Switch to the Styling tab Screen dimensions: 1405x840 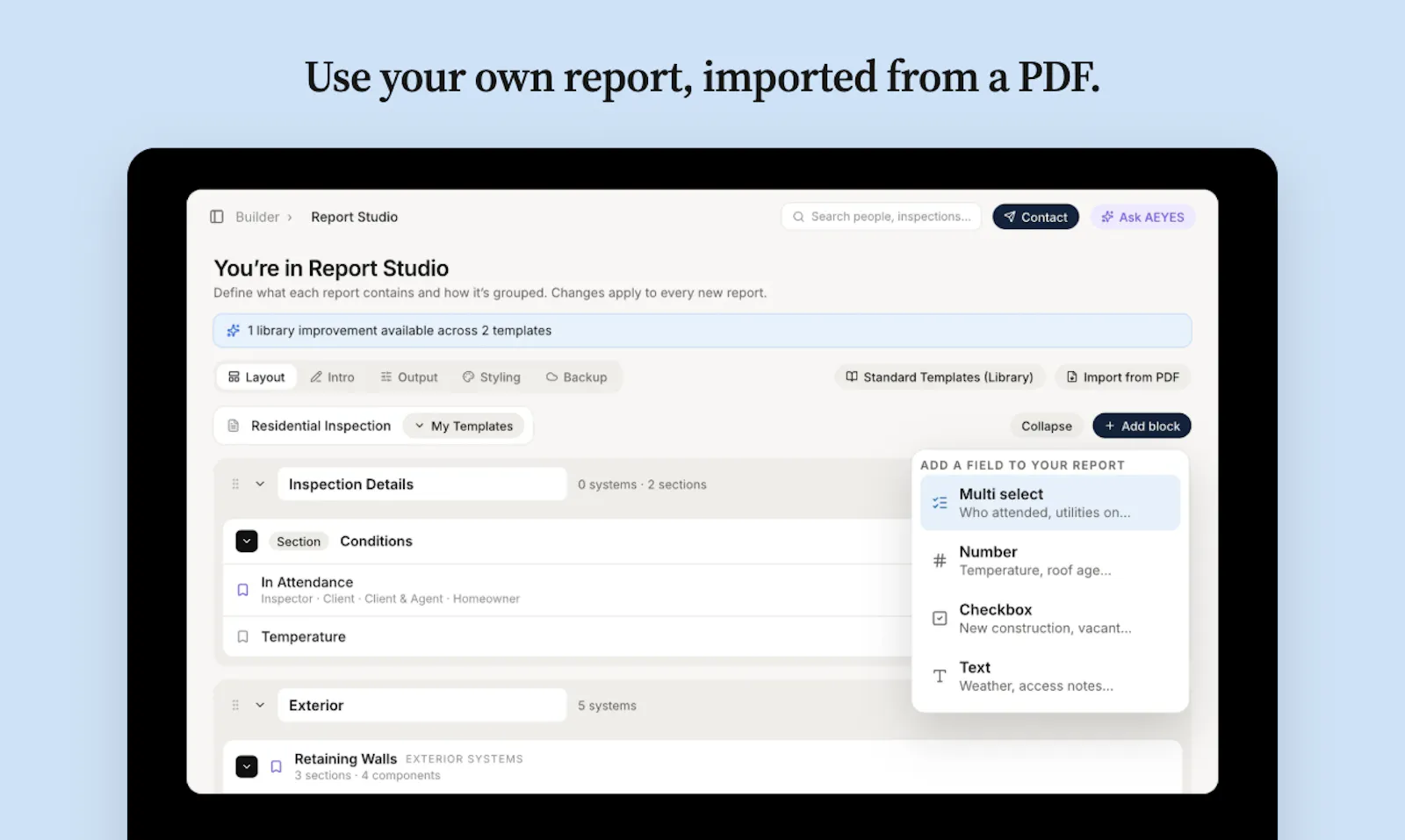coord(491,377)
